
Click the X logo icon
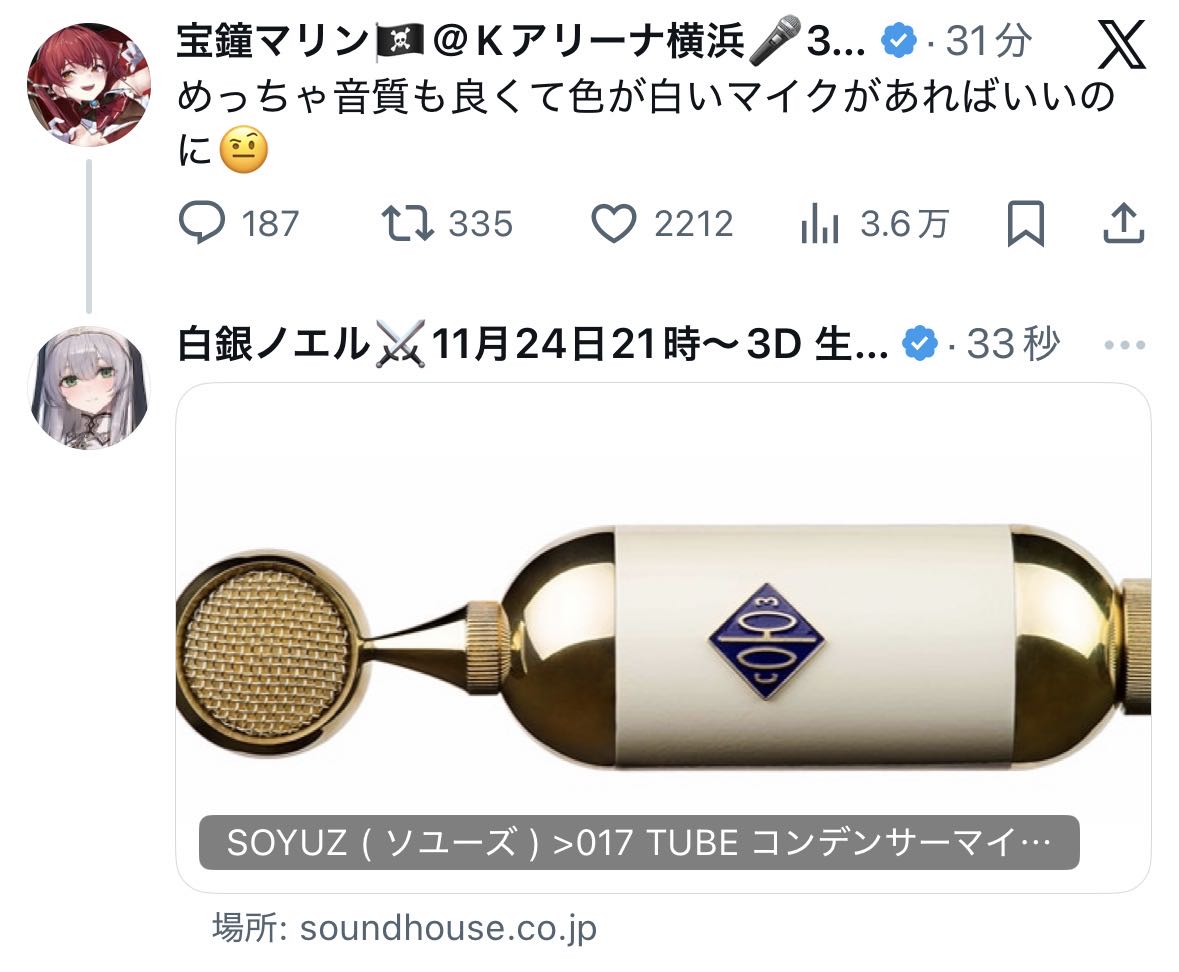[x=1121, y=44]
